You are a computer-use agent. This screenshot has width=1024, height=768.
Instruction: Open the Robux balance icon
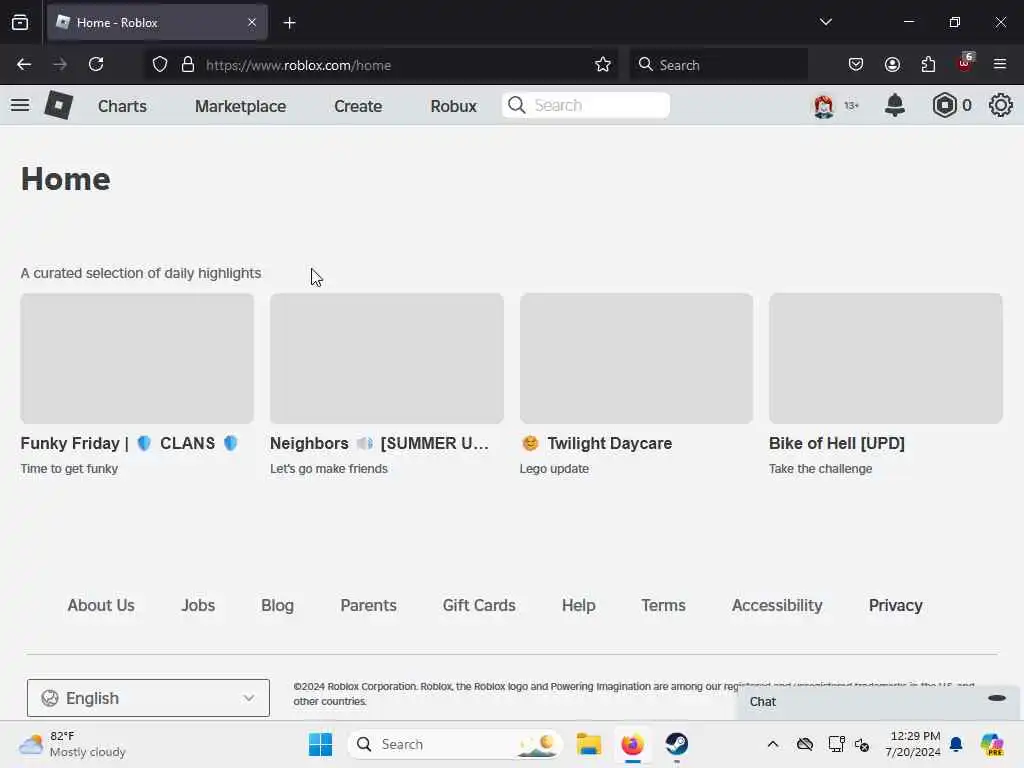coord(944,105)
